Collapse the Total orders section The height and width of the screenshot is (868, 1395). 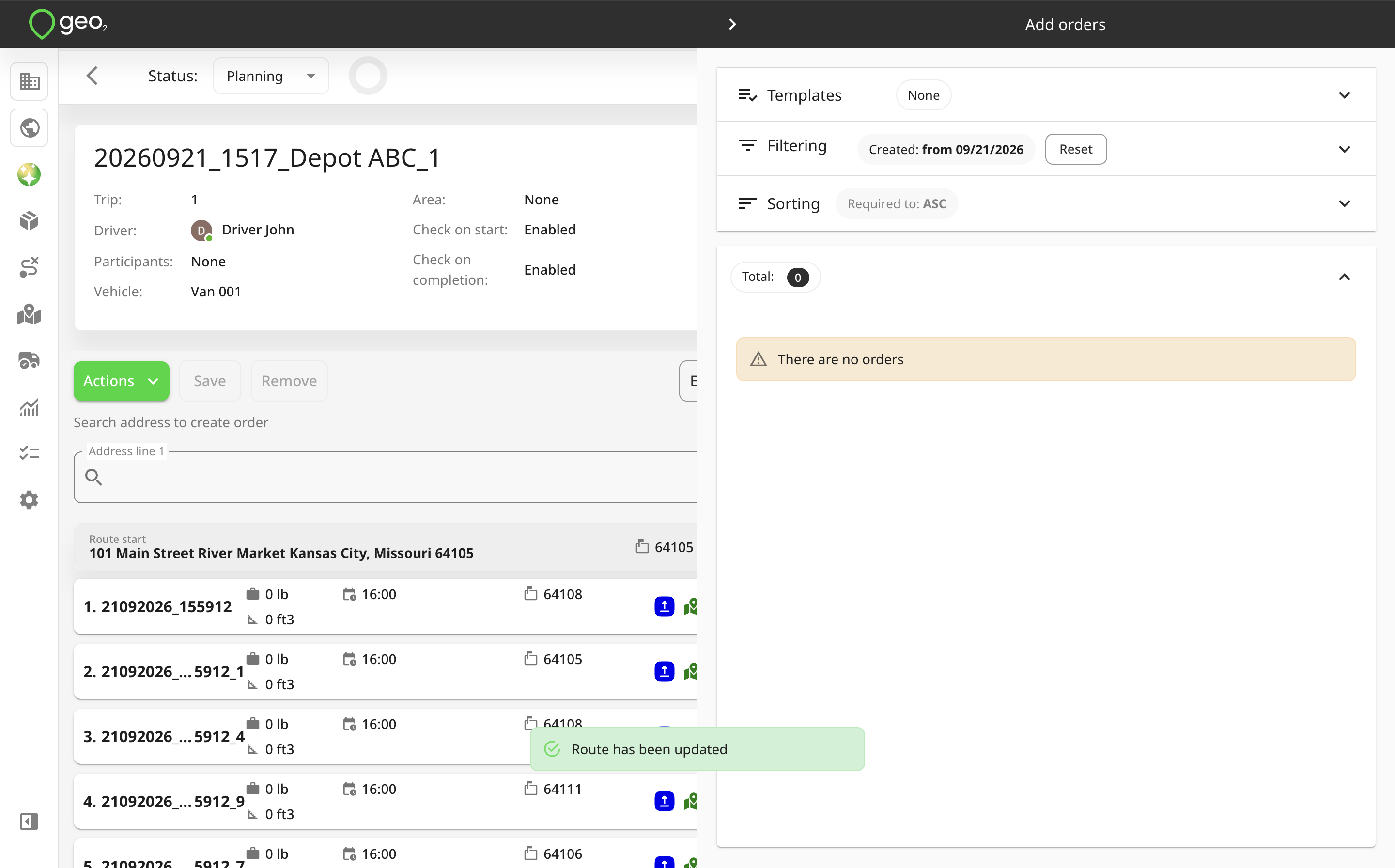pyautogui.click(x=1344, y=277)
